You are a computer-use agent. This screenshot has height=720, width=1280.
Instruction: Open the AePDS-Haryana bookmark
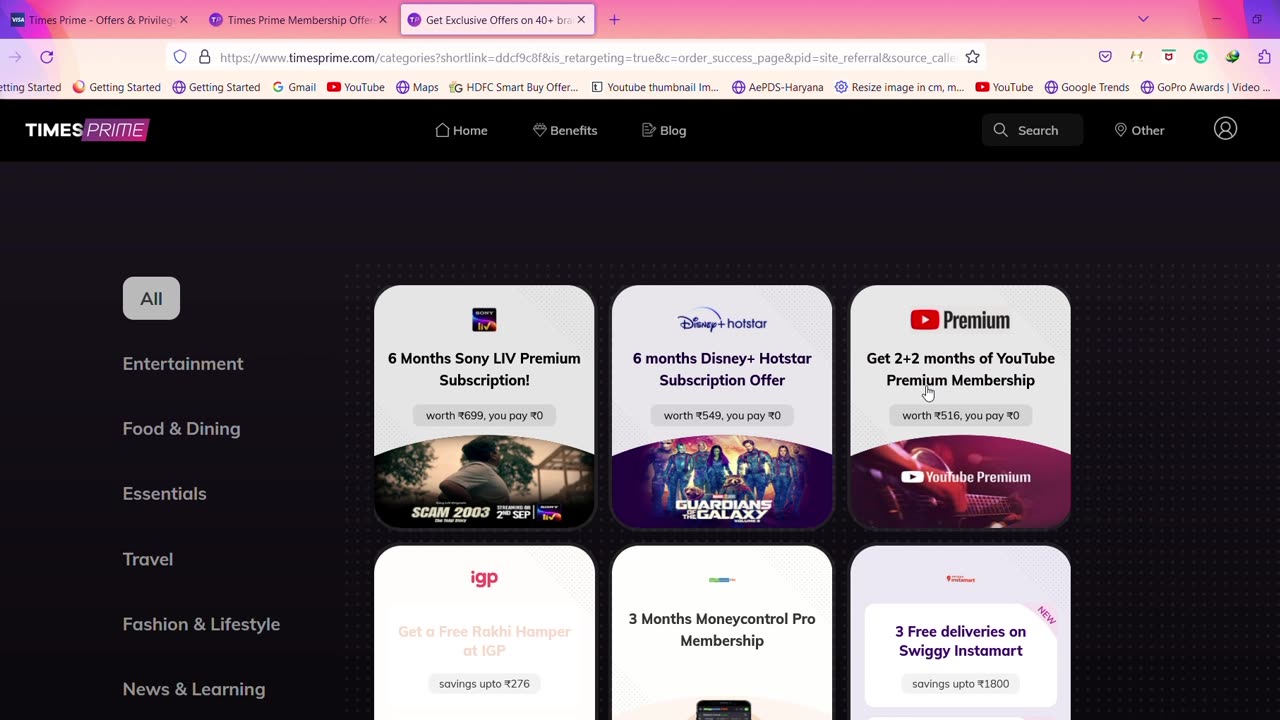[778, 87]
